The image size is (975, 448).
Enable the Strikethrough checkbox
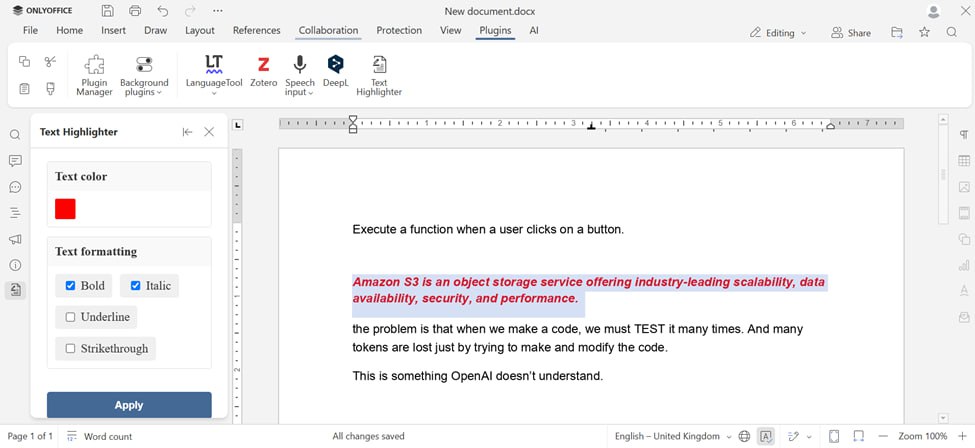70,348
